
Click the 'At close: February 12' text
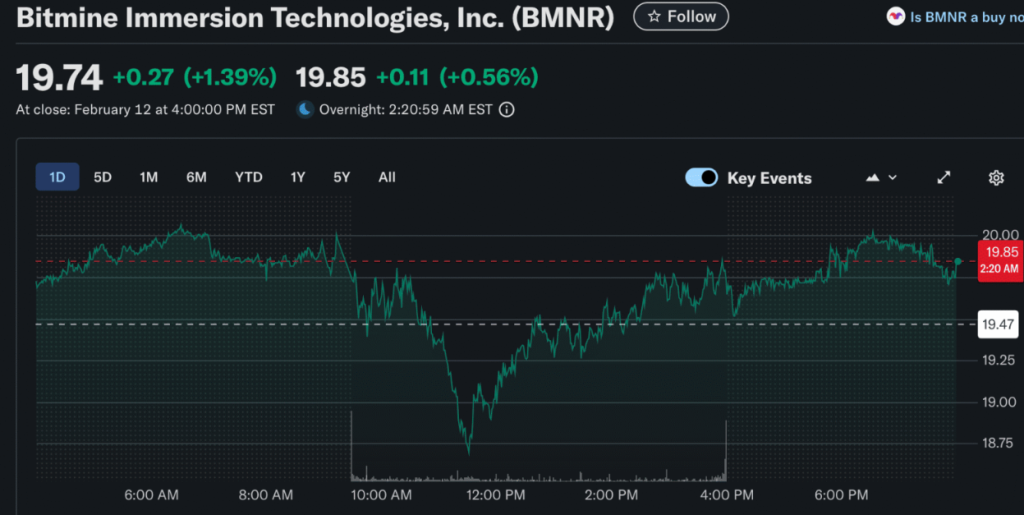click(x=146, y=110)
